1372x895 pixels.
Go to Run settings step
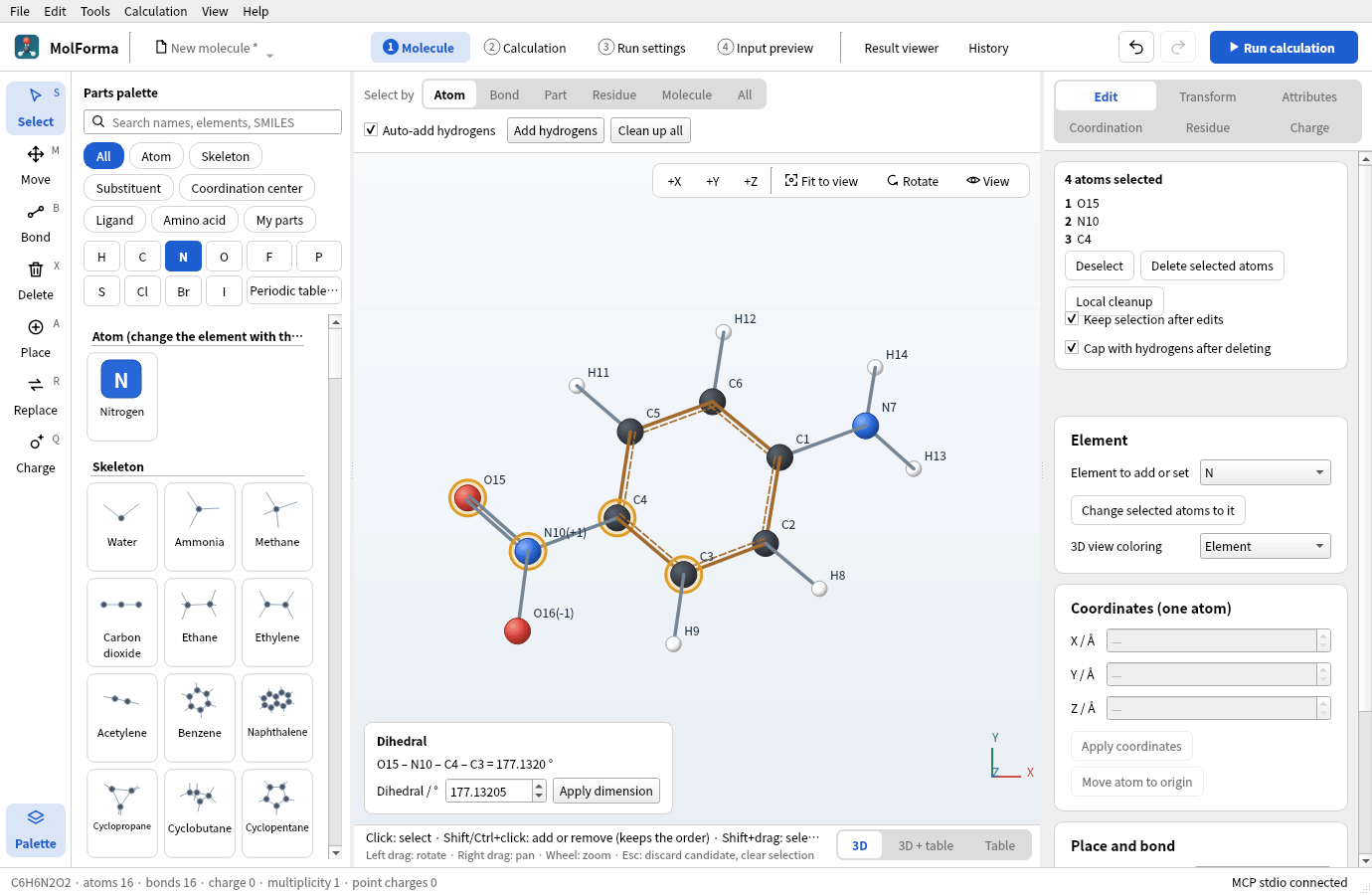pyautogui.click(x=642, y=48)
